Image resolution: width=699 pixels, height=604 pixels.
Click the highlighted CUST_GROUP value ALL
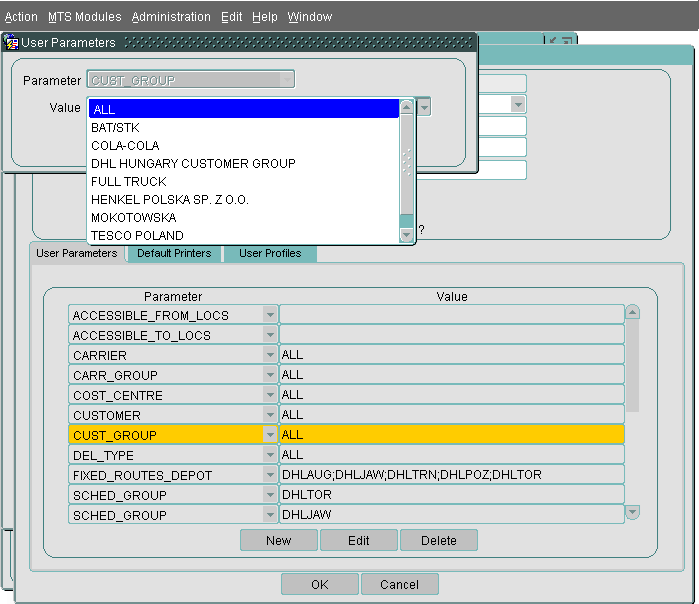click(x=452, y=435)
